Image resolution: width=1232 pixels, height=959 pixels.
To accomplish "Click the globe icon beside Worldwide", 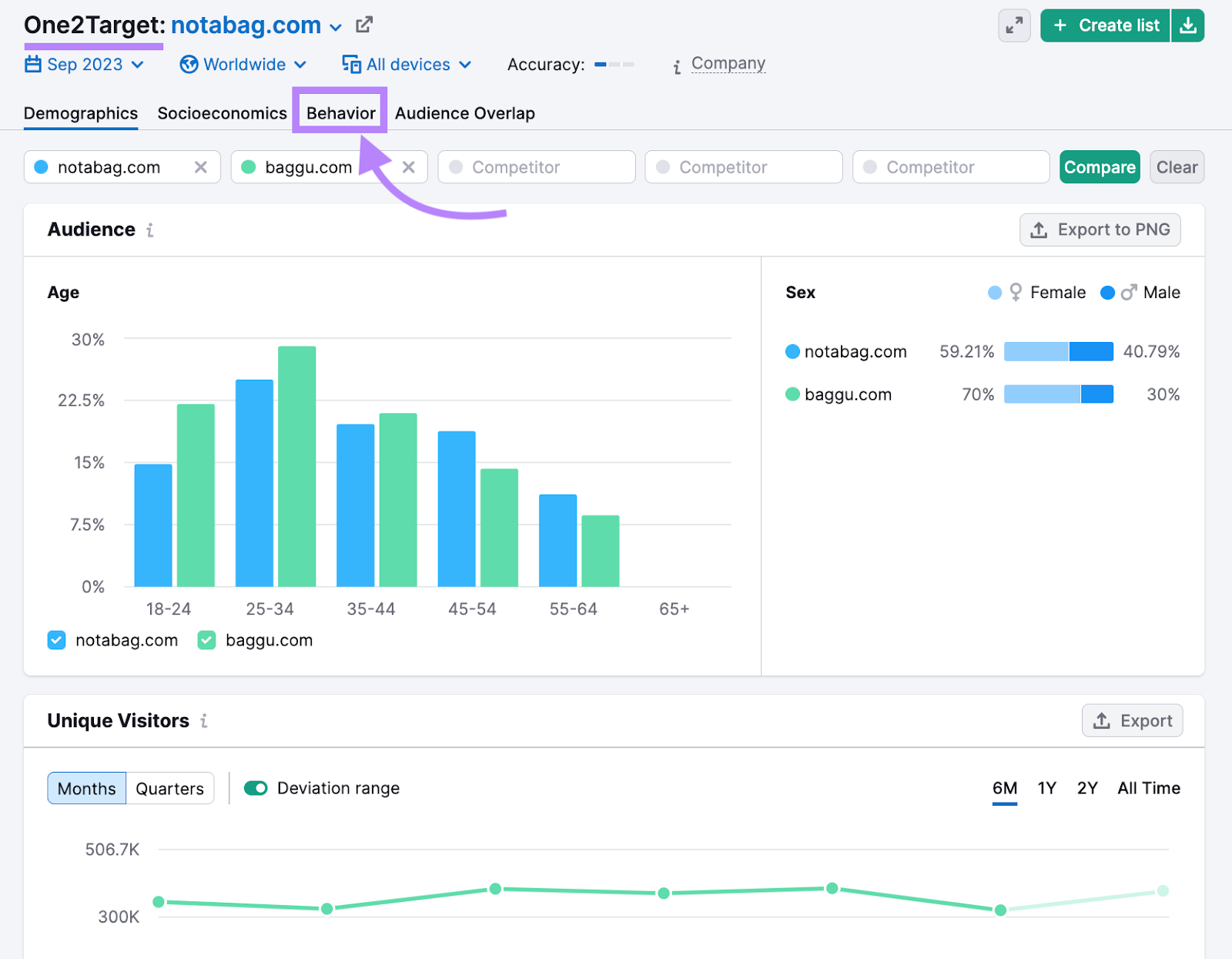I will click(x=188, y=65).
